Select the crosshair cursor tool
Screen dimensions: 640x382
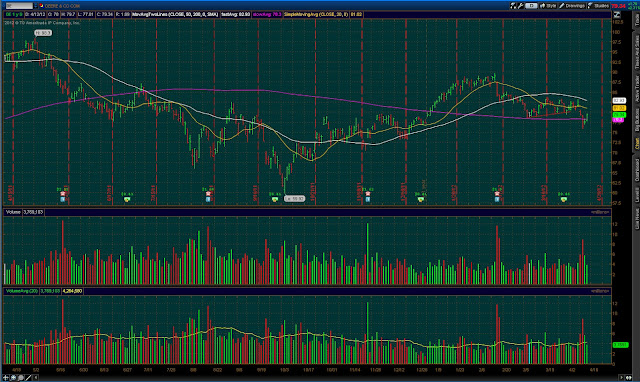tap(6, 378)
